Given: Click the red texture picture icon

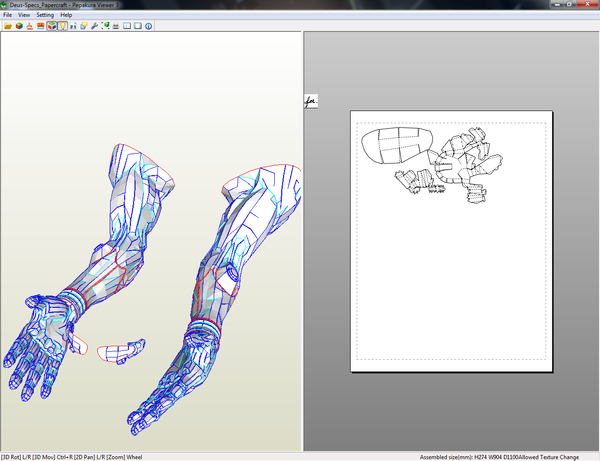Looking at the screenshot, I should pos(40,26).
